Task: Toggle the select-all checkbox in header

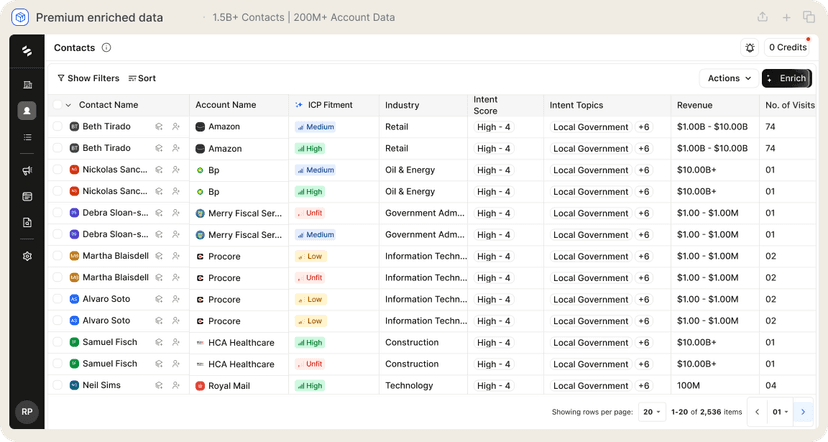Action: [x=58, y=105]
